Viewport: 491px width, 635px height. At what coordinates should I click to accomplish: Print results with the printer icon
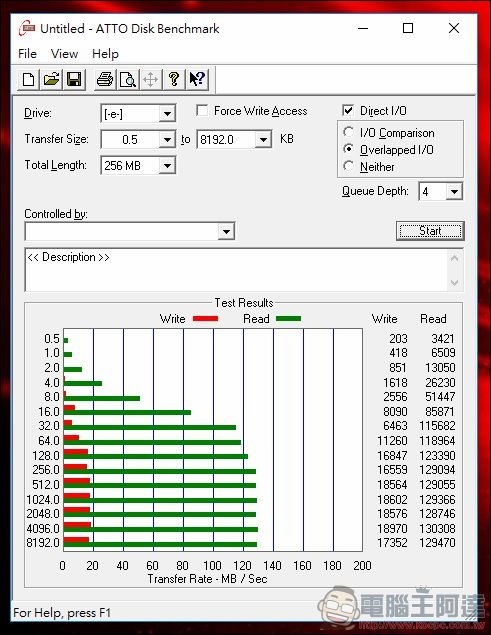(105, 79)
